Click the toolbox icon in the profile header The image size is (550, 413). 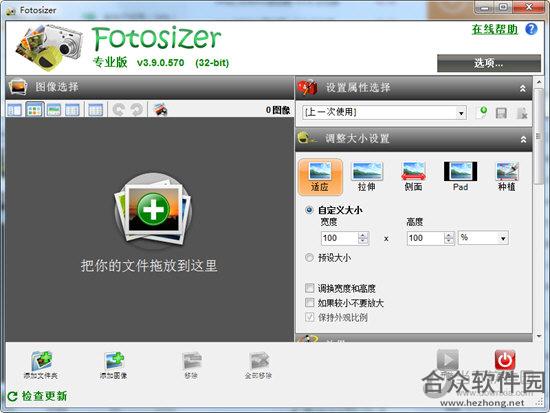point(307,87)
